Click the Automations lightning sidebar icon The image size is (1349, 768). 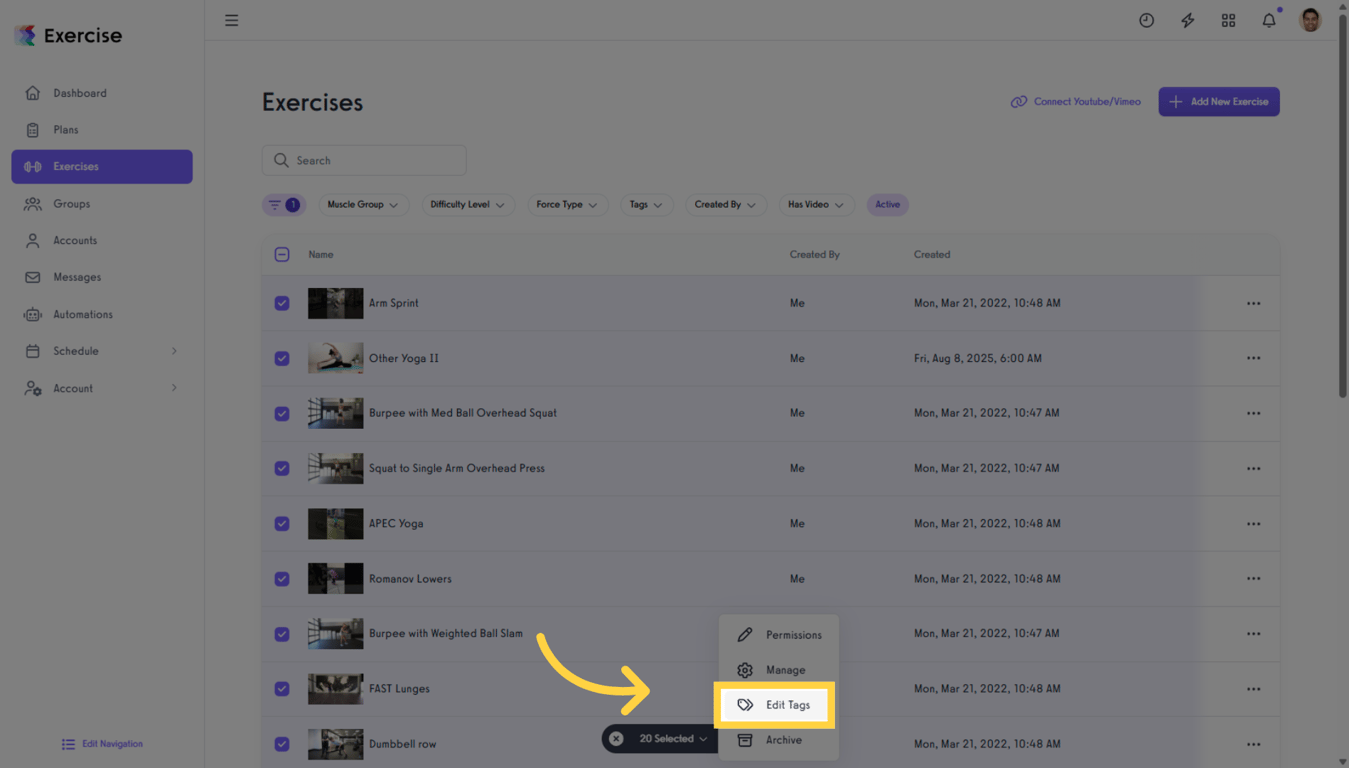(x=33, y=313)
